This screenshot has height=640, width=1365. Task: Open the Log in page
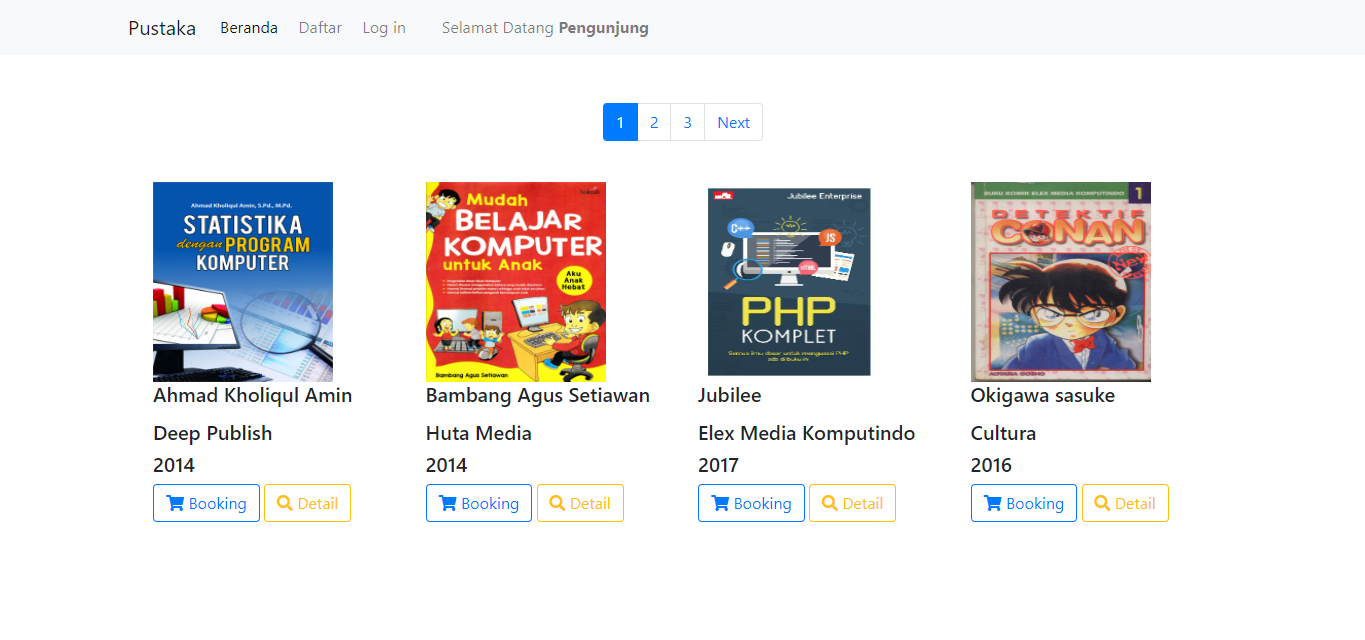(384, 28)
